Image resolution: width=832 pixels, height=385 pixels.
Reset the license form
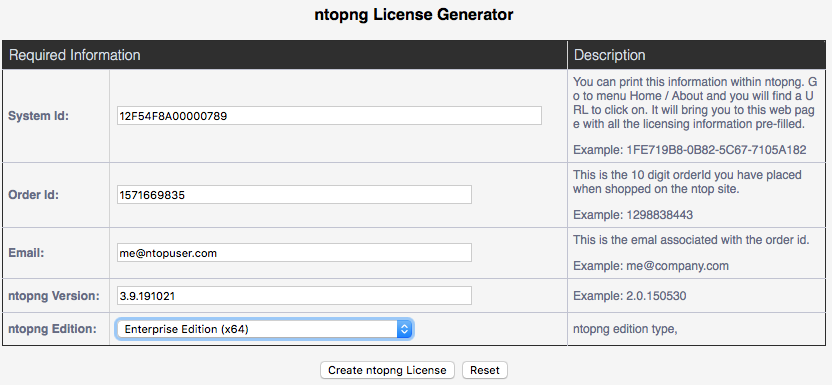point(485,370)
